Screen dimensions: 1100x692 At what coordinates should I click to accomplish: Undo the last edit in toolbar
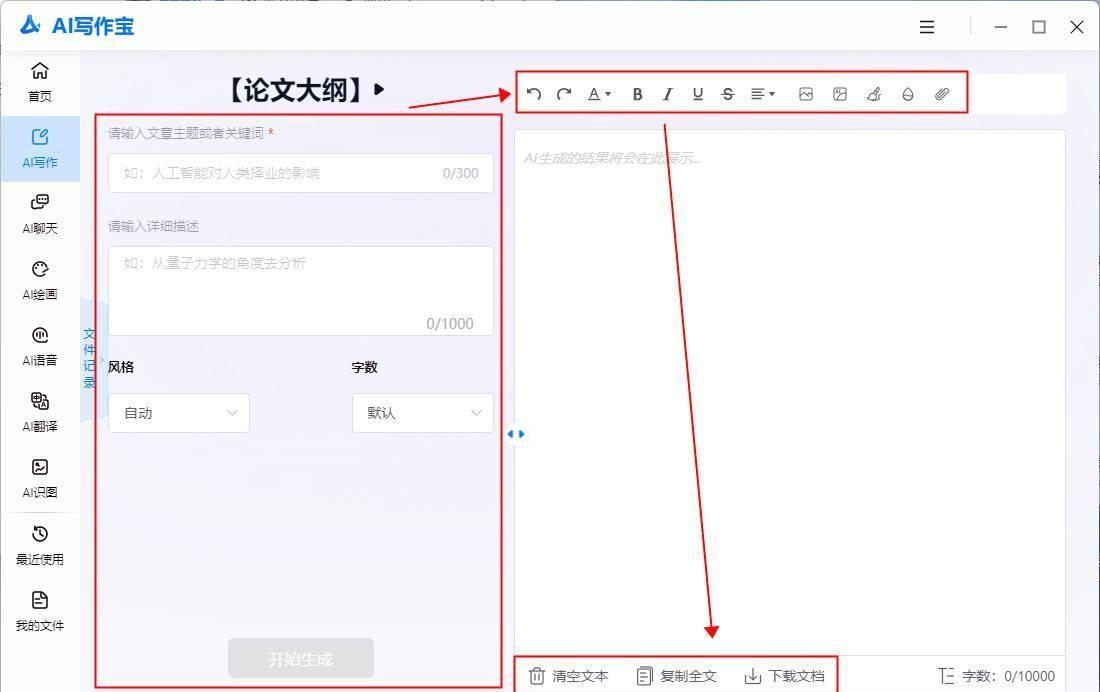(x=534, y=94)
